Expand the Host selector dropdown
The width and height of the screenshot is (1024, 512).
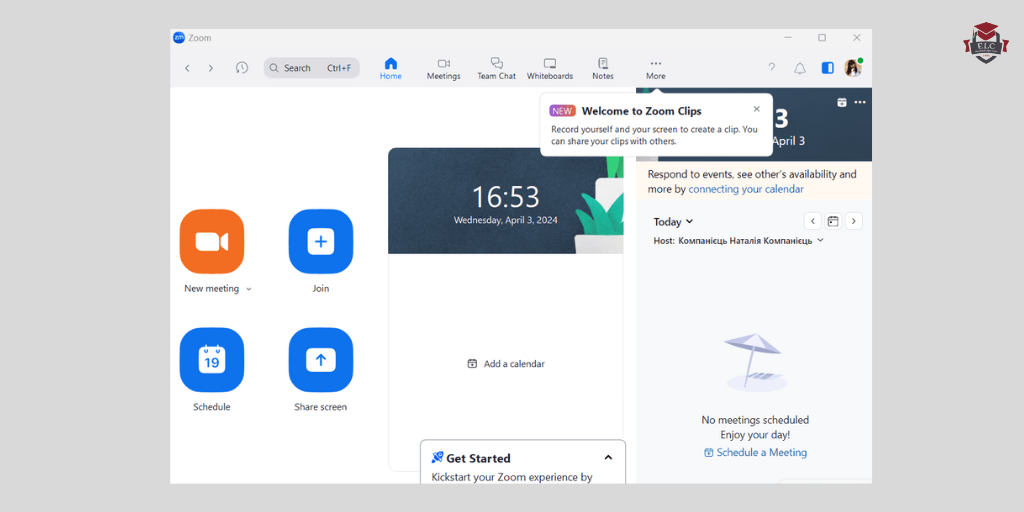821,240
